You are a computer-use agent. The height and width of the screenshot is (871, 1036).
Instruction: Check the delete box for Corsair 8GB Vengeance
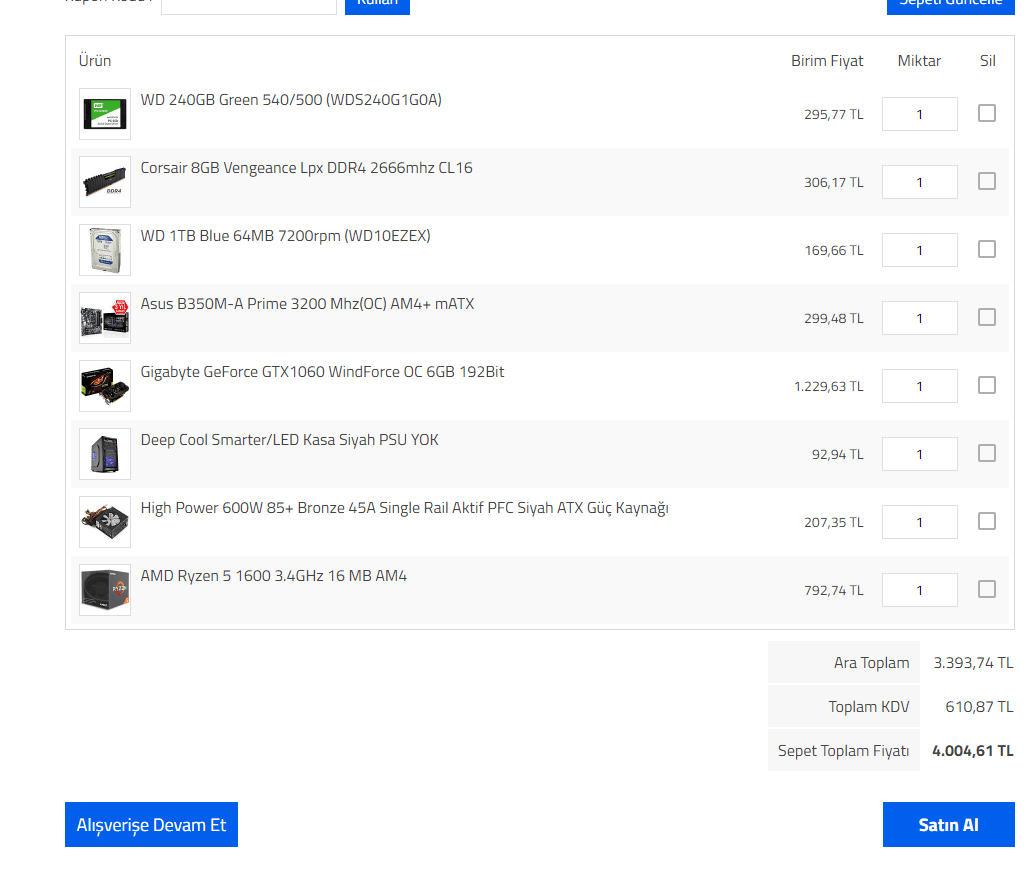pyautogui.click(x=986, y=181)
